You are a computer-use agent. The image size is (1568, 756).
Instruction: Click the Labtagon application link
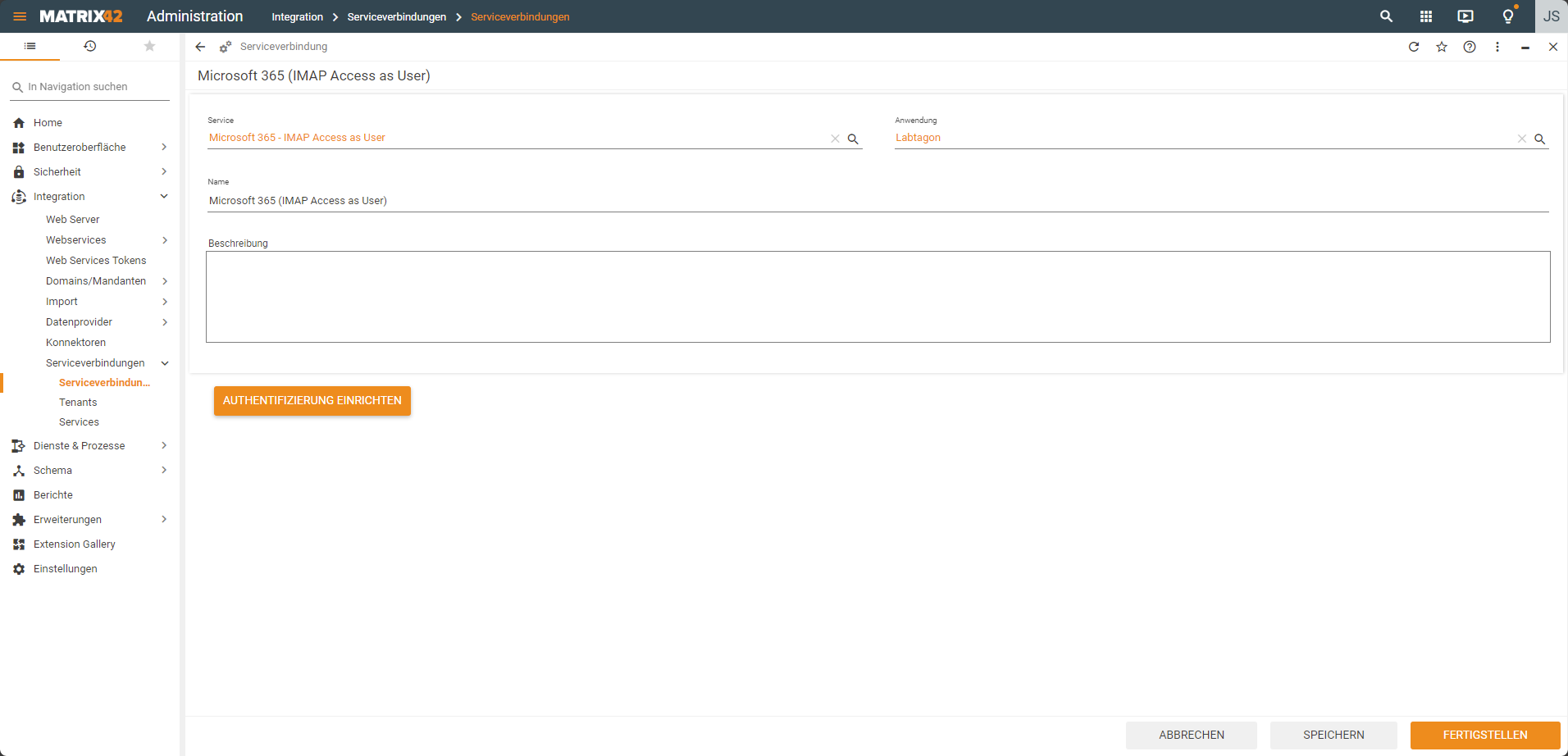point(918,138)
